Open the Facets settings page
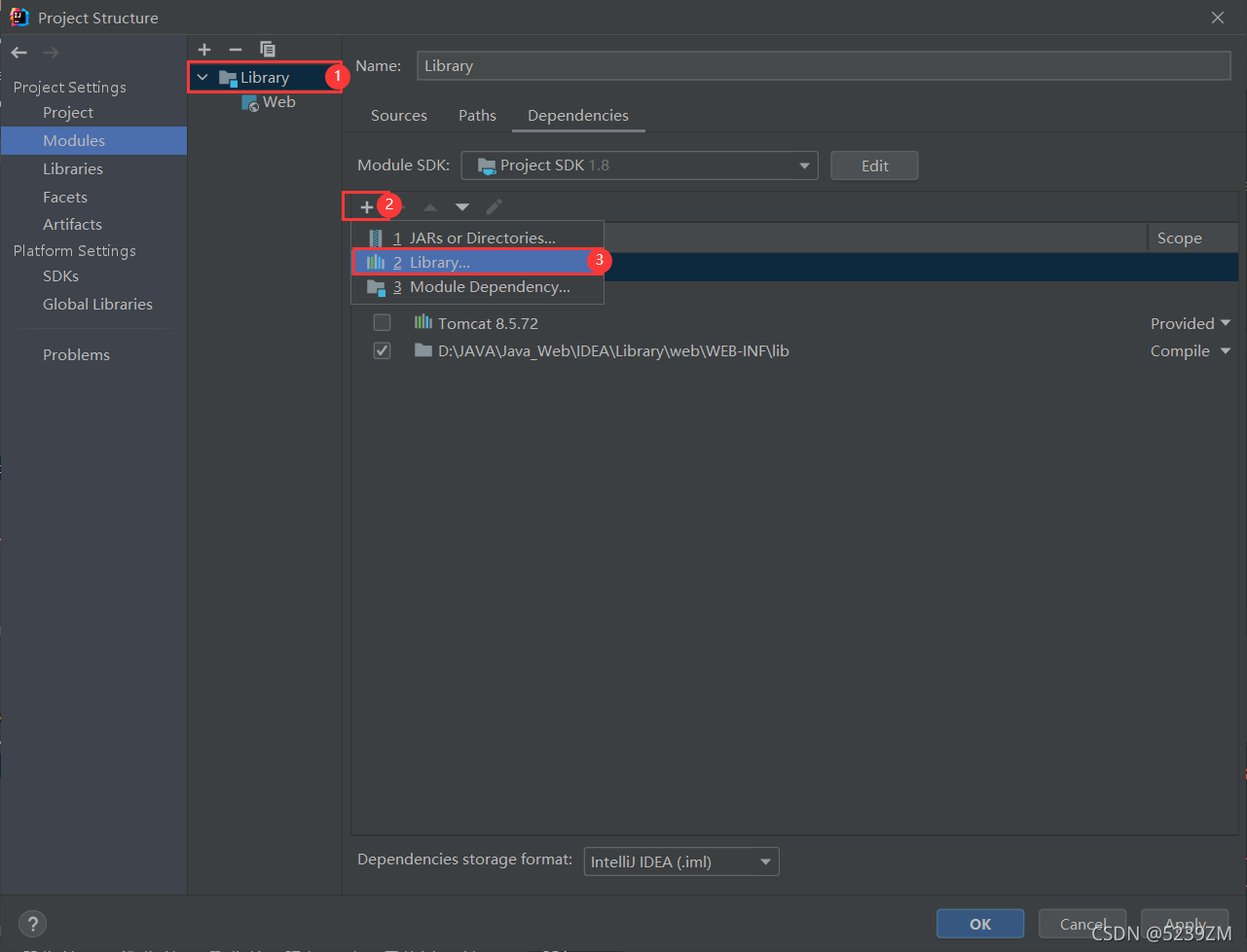Screen dimensions: 1247x952 coord(65,197)
